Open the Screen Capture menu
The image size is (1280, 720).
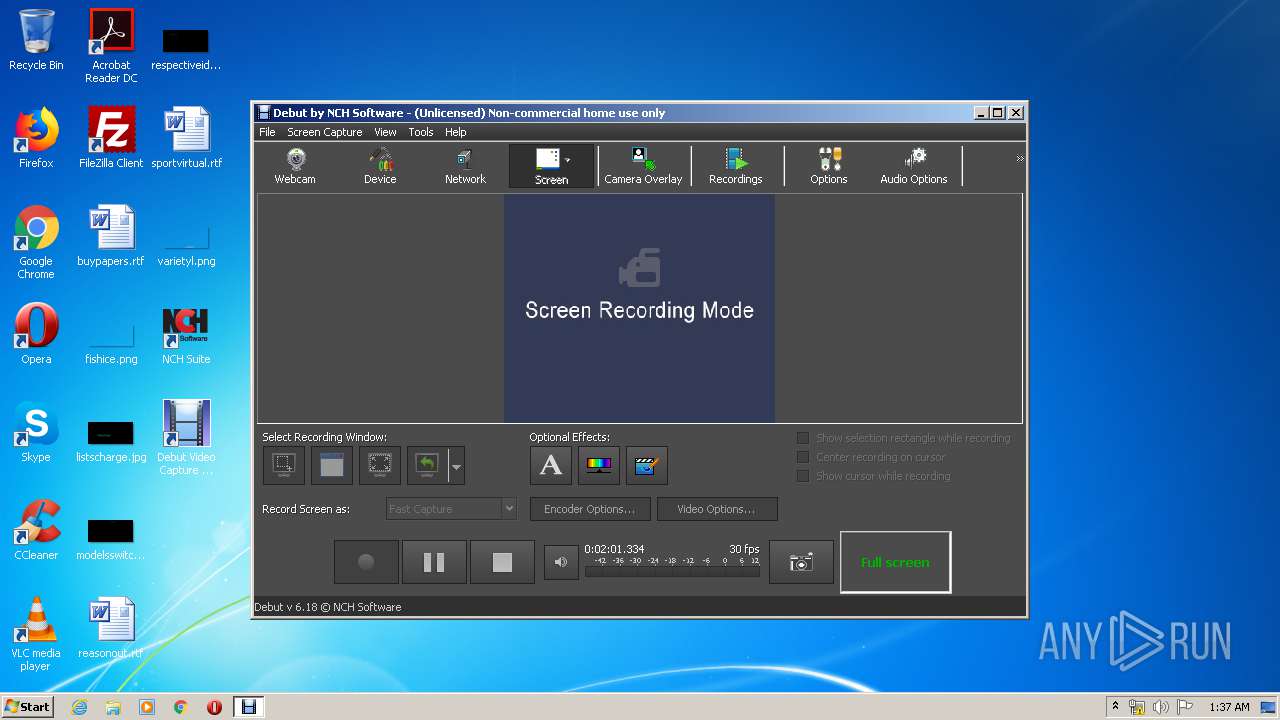point(325,132)
